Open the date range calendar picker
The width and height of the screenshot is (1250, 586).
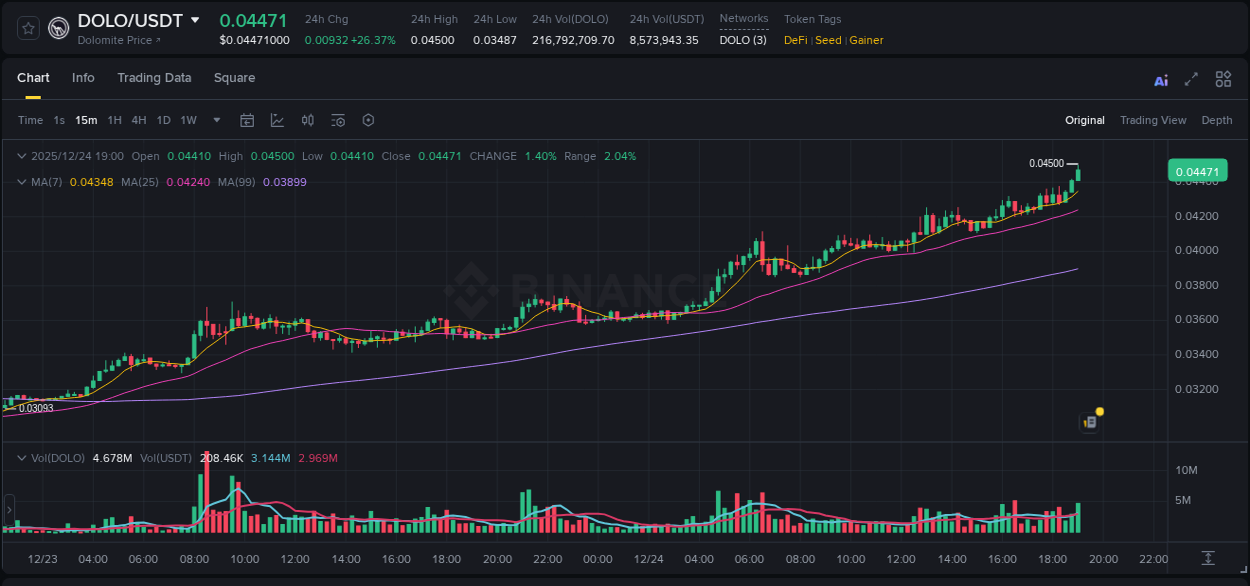(x=247, y=119)
